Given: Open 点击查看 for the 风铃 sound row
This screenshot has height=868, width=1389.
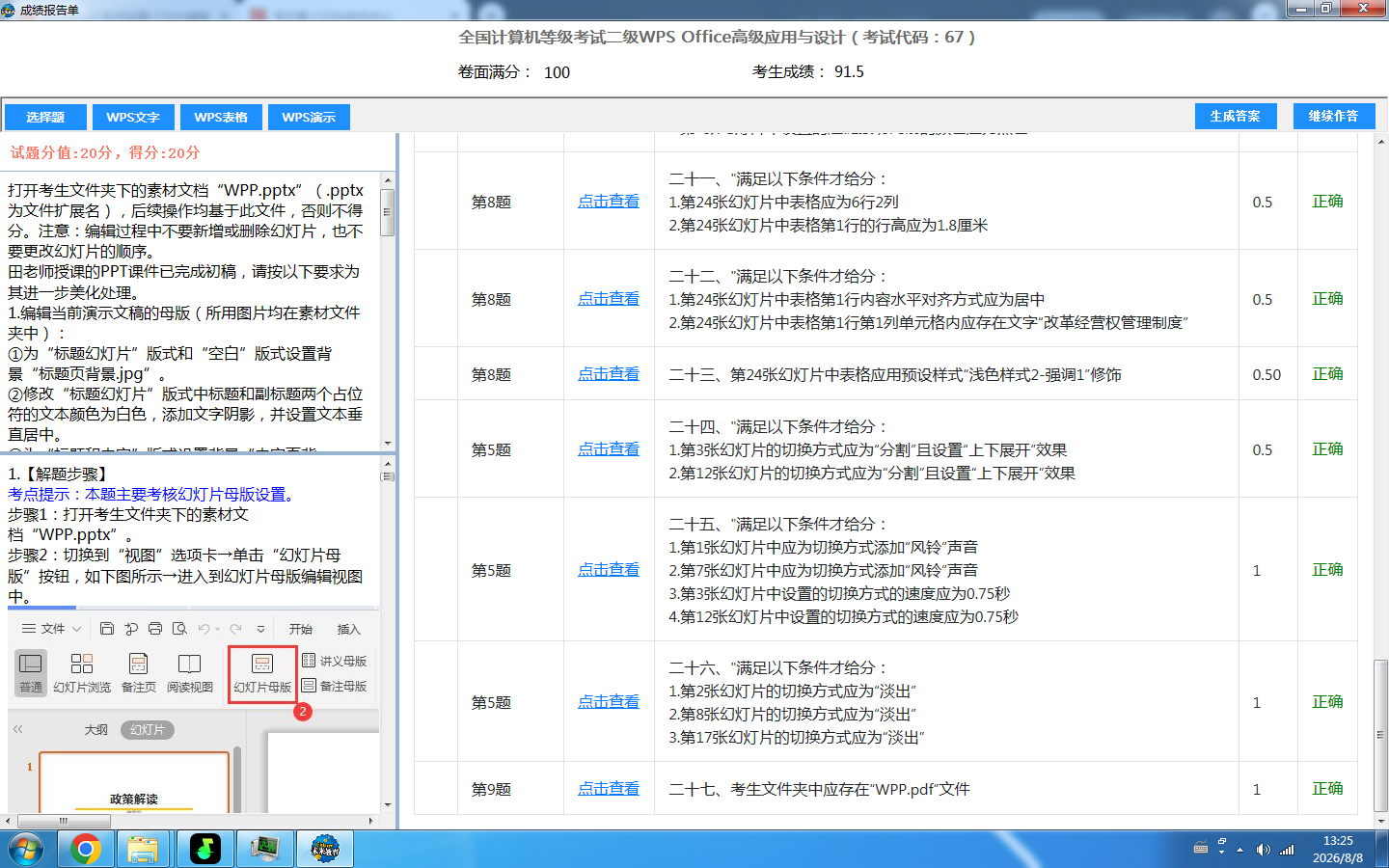Looking at the screenshot, I should pyautogui.click(x=609, y=570).
